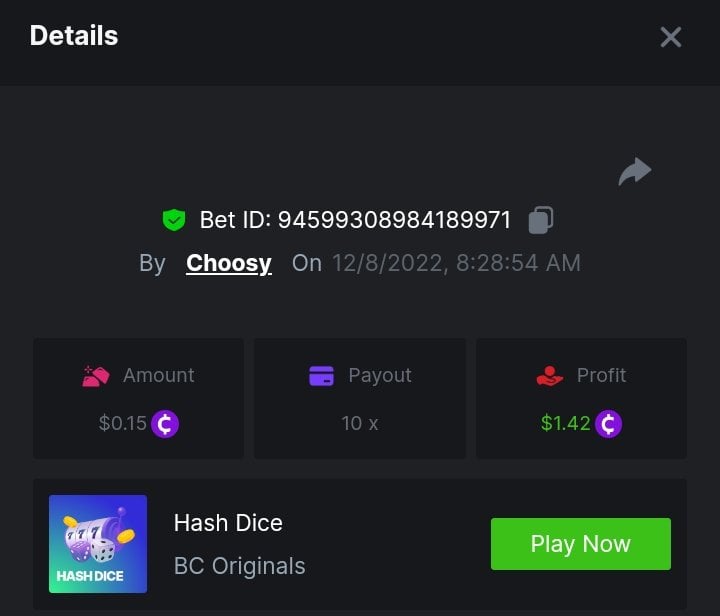Click the $0.15 bet amount
Screen dimensions: 720x616
pos(123,424)
